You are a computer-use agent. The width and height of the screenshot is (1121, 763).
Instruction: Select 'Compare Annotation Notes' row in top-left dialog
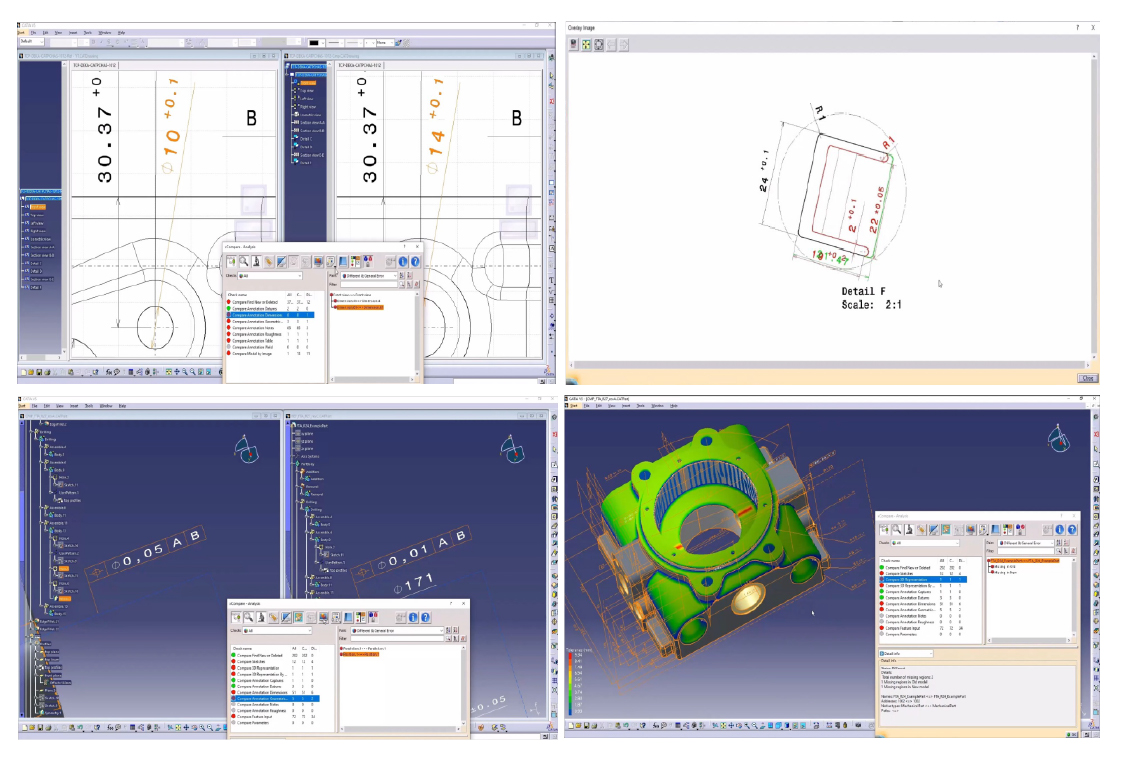269,328
